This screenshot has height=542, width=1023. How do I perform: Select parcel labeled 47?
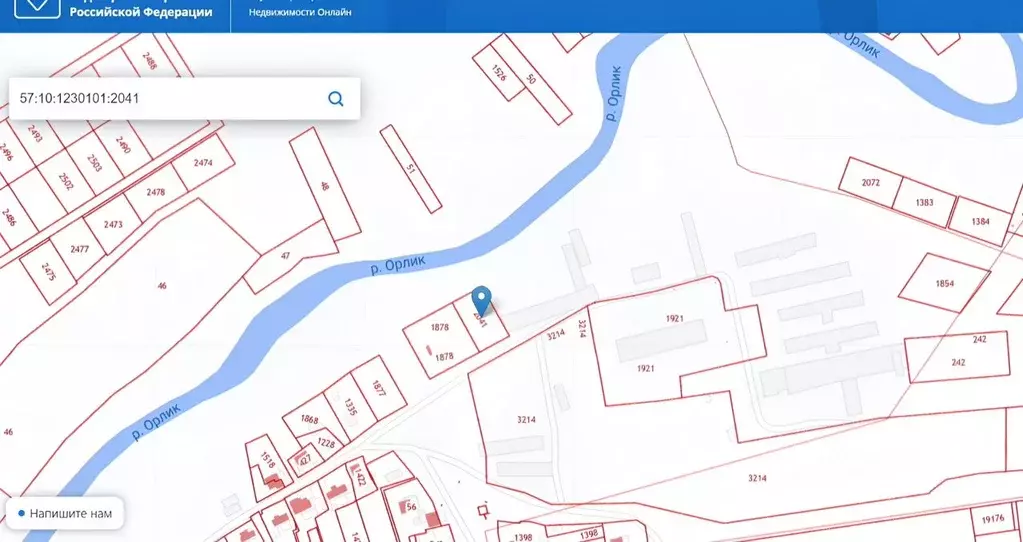click(285, 256)
